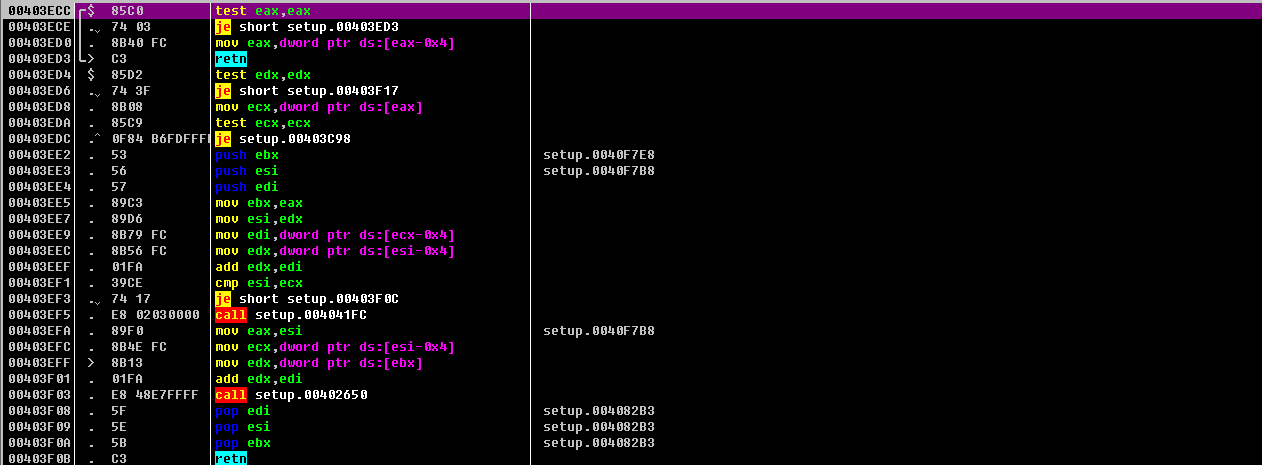Click the 'je setup.00403C98' long jump

(x=283, y=139)
